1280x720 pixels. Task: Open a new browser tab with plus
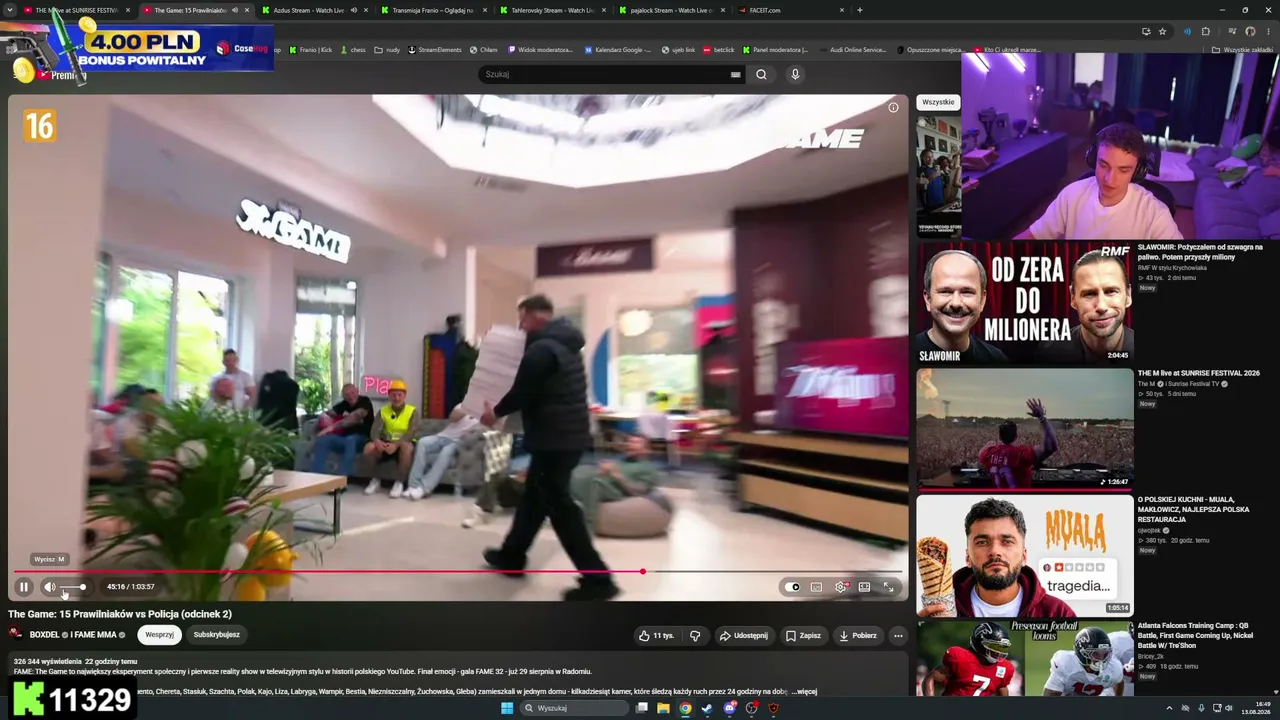coord(860,10)
